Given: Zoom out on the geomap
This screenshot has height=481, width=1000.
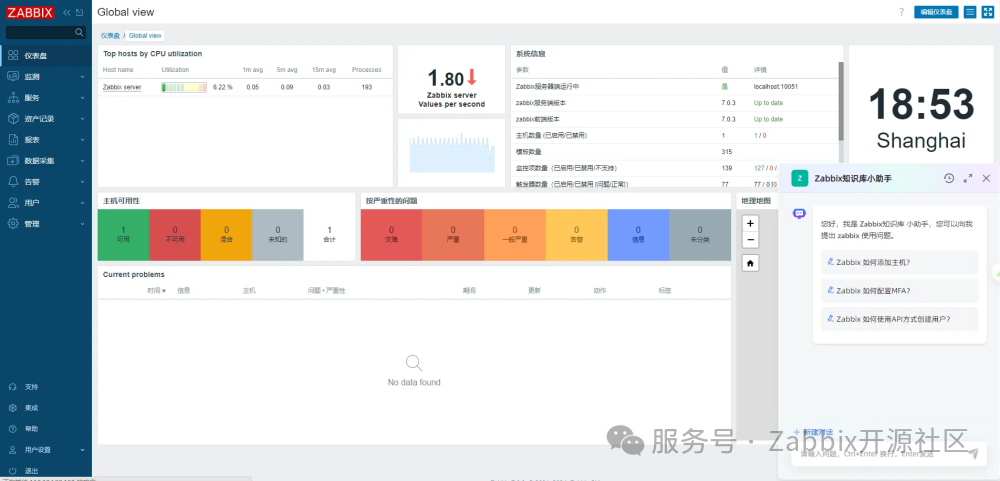Looking at the screenshot, I should [751, 240].
